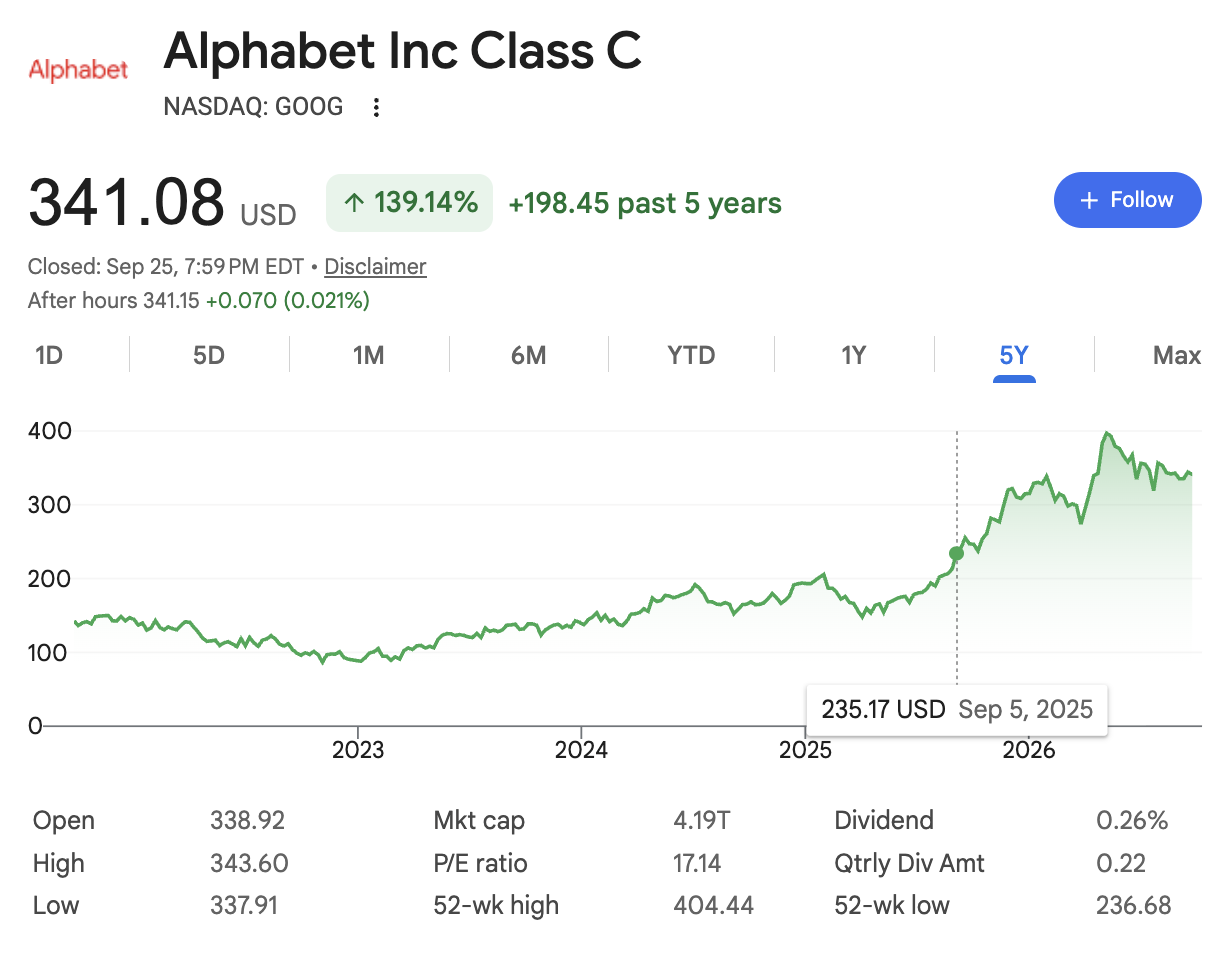Click the 52-wk high value 404.44
Screen dimensions: 1212x960
coord(713,906)
